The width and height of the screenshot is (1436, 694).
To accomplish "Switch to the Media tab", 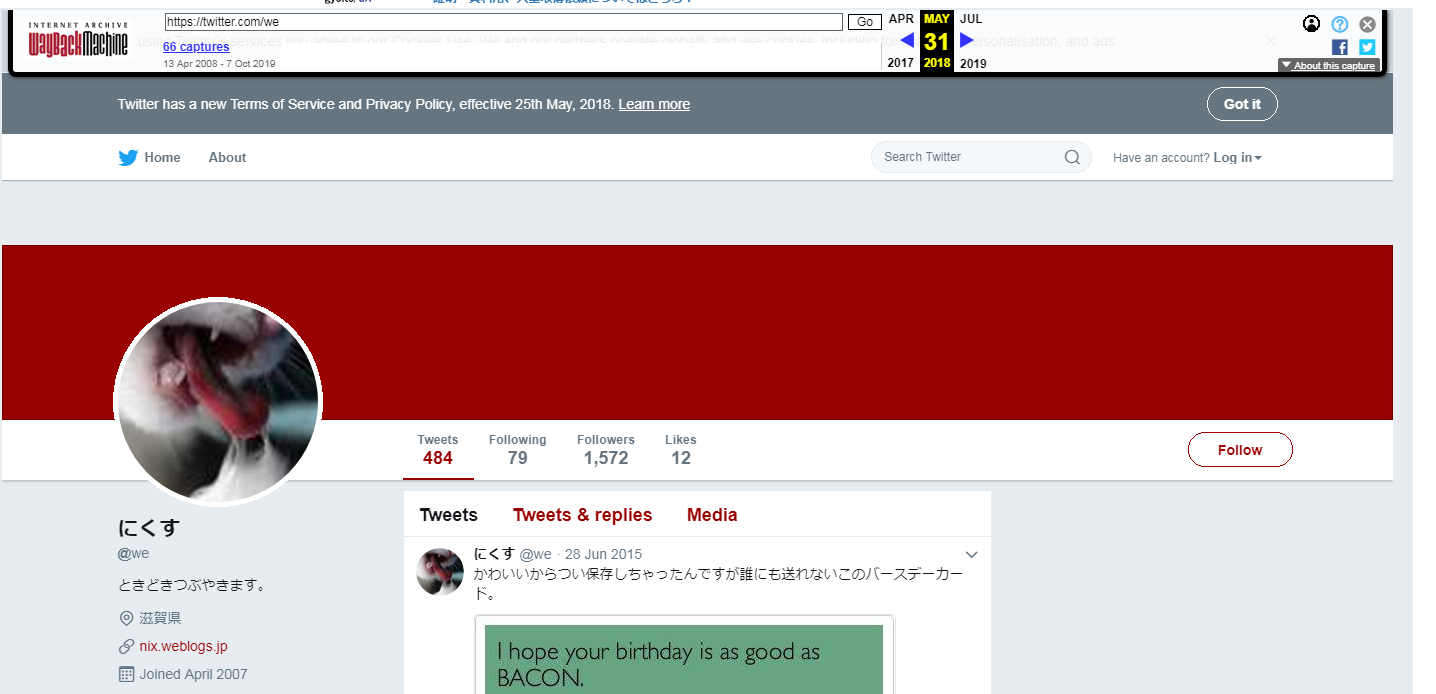I will (712, 515).
